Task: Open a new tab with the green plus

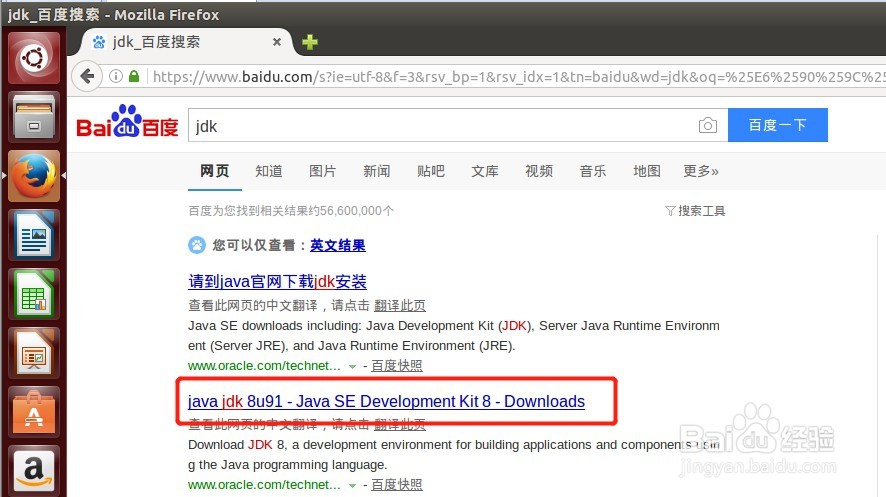Action: [310, 42]
